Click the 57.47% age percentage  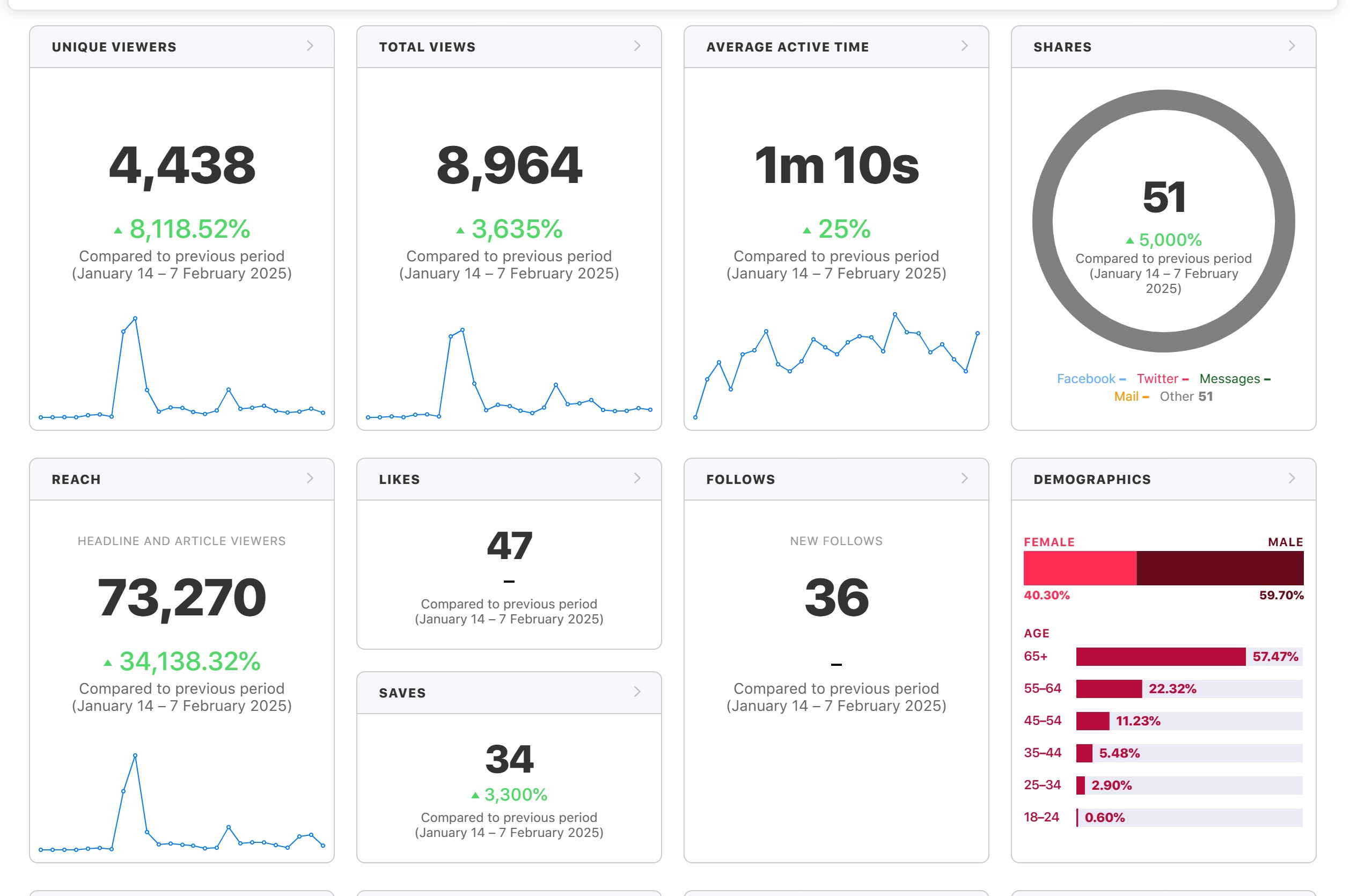1275,657
